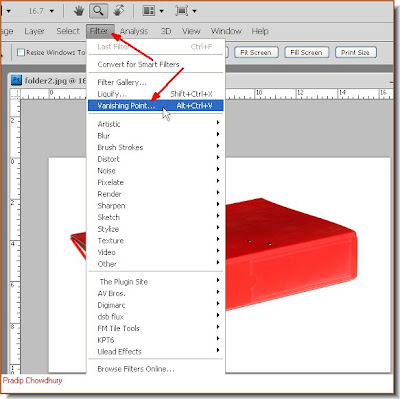Expand the Screen Mode dropdown arrow

pyautogui.click(x=194, y=11)
